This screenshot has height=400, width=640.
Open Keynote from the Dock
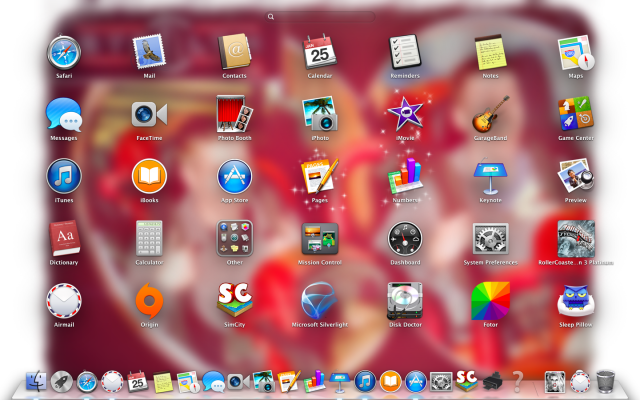pos(339,382)
